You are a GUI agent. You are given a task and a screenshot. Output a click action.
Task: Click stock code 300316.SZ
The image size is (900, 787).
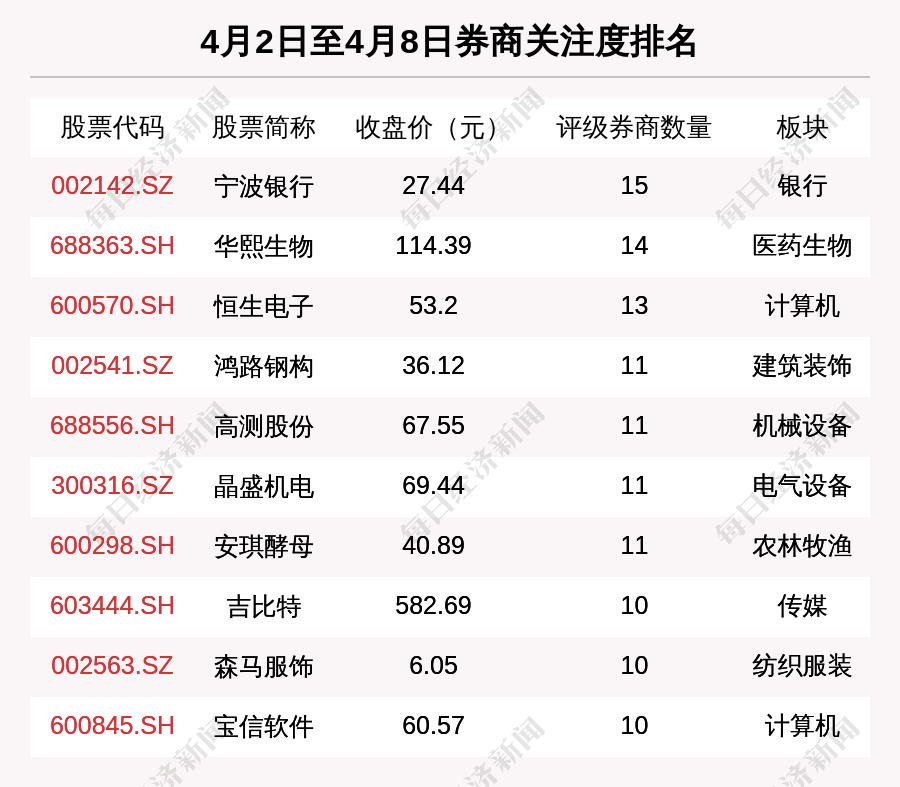[x=112, y=486]
